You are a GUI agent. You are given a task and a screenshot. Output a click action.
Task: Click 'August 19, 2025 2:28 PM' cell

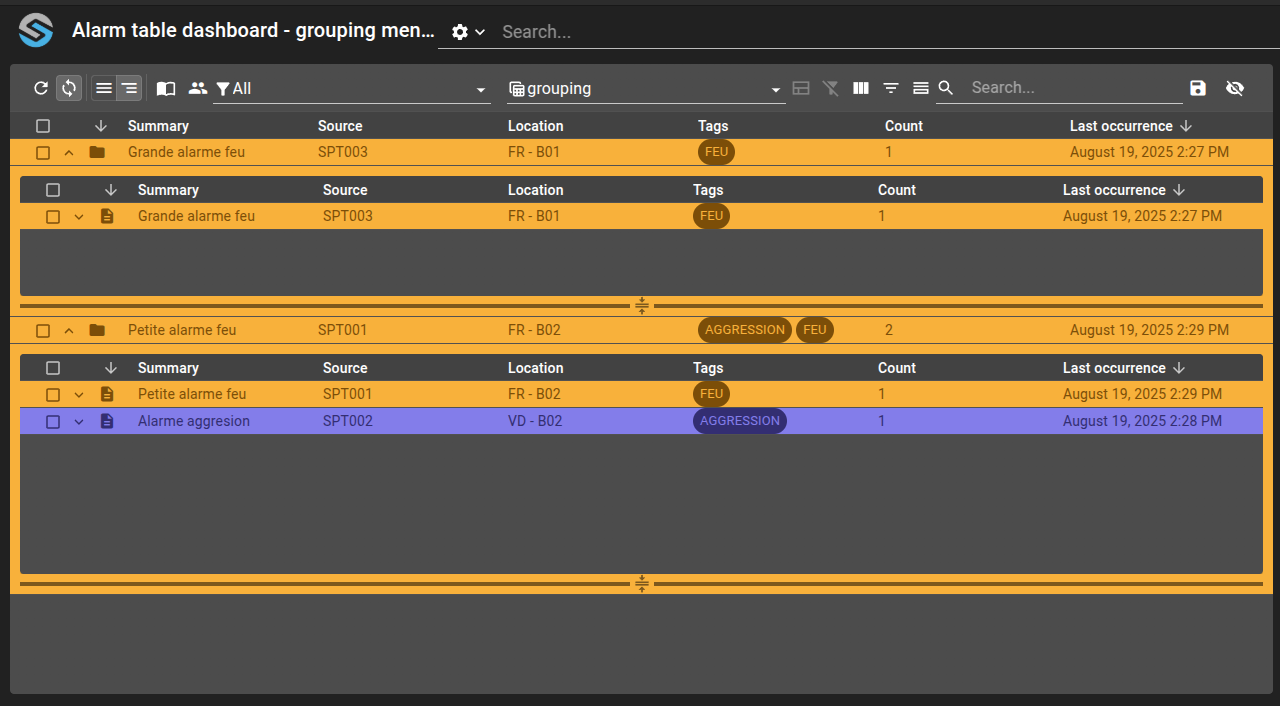click(x=1142, y=421)
